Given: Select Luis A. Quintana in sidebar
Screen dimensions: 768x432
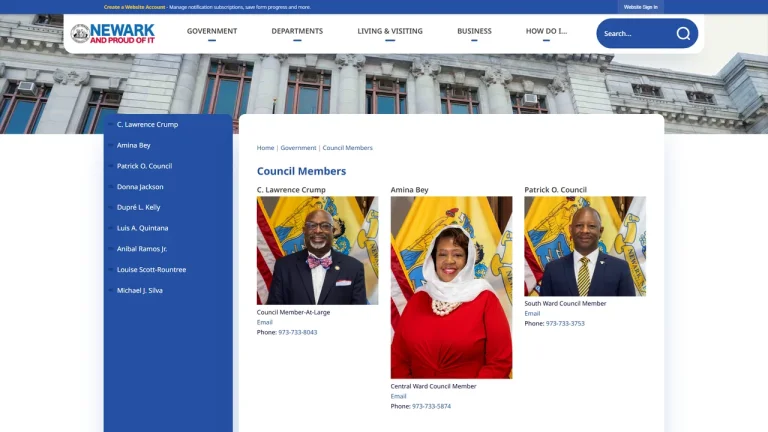Looking at the screenshot, I should (x=143, y=228).
